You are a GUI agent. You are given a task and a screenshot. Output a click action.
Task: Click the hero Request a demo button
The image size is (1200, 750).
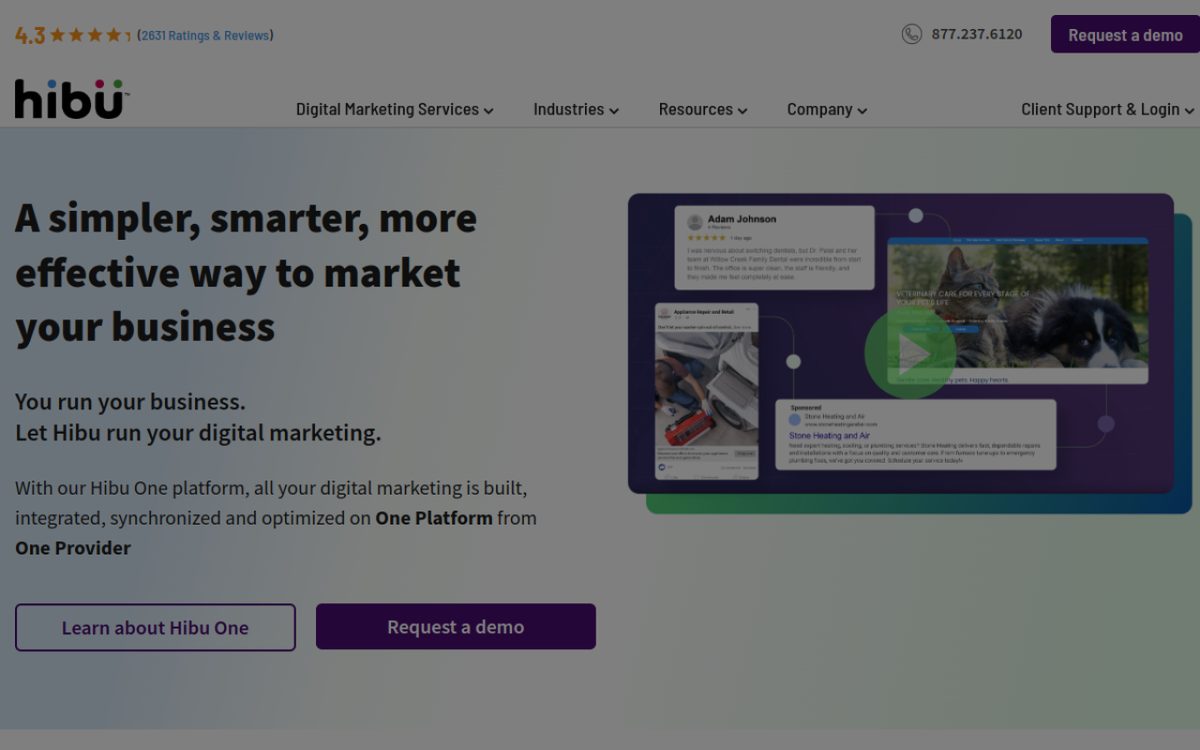point(456,627)
